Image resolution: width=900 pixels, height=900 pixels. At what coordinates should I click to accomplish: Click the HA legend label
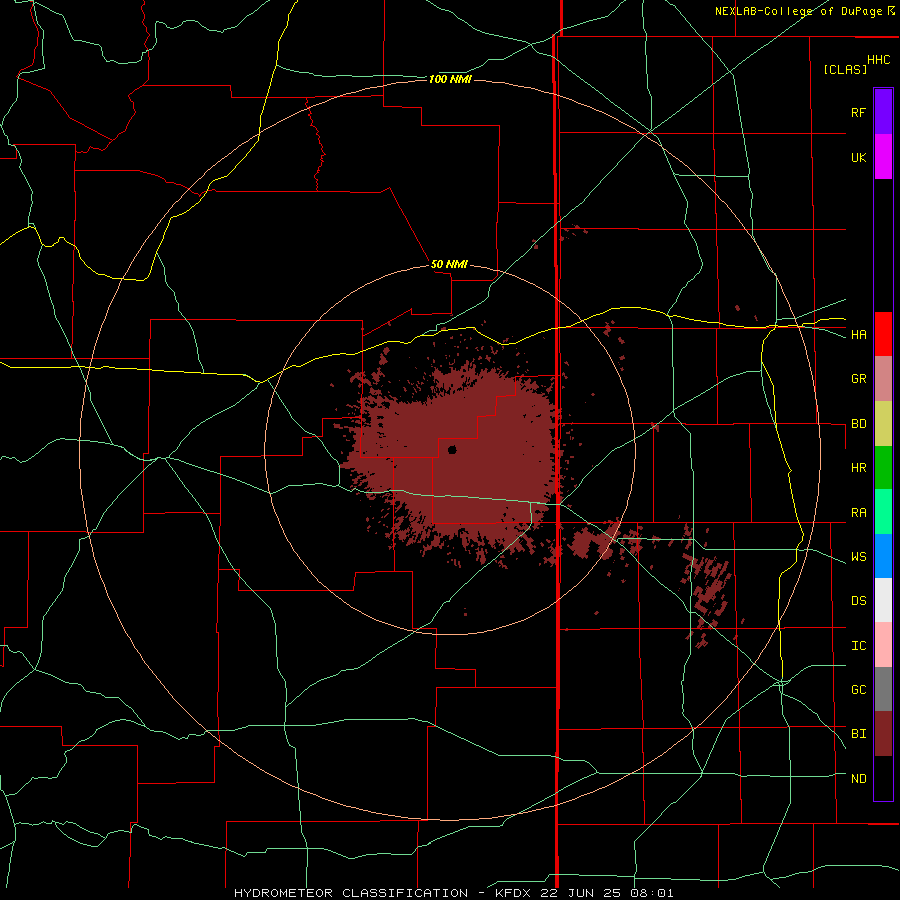[x=858, y=335]
